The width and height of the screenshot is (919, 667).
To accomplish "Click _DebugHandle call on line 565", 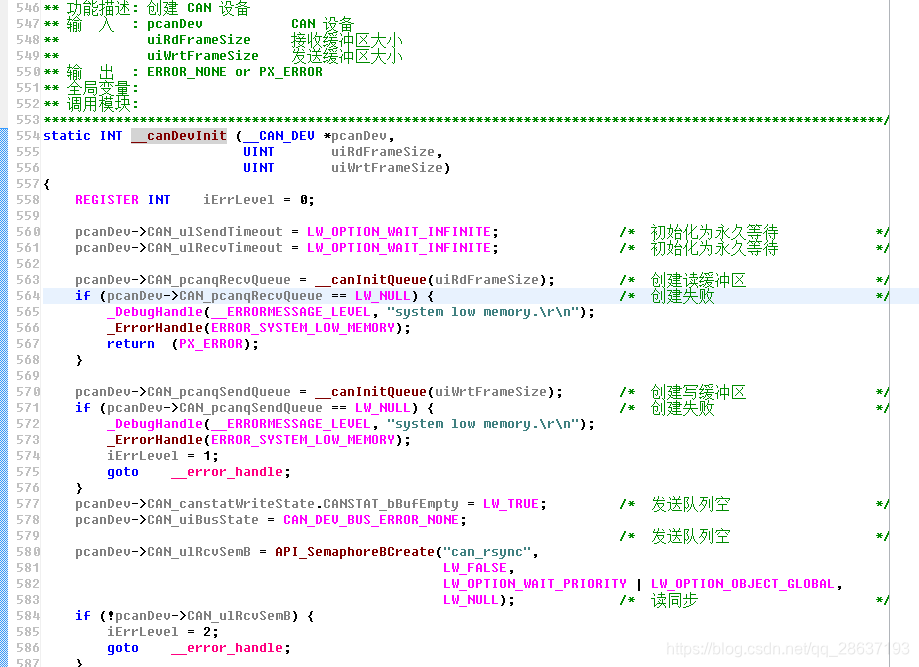I will coord(155,312).
